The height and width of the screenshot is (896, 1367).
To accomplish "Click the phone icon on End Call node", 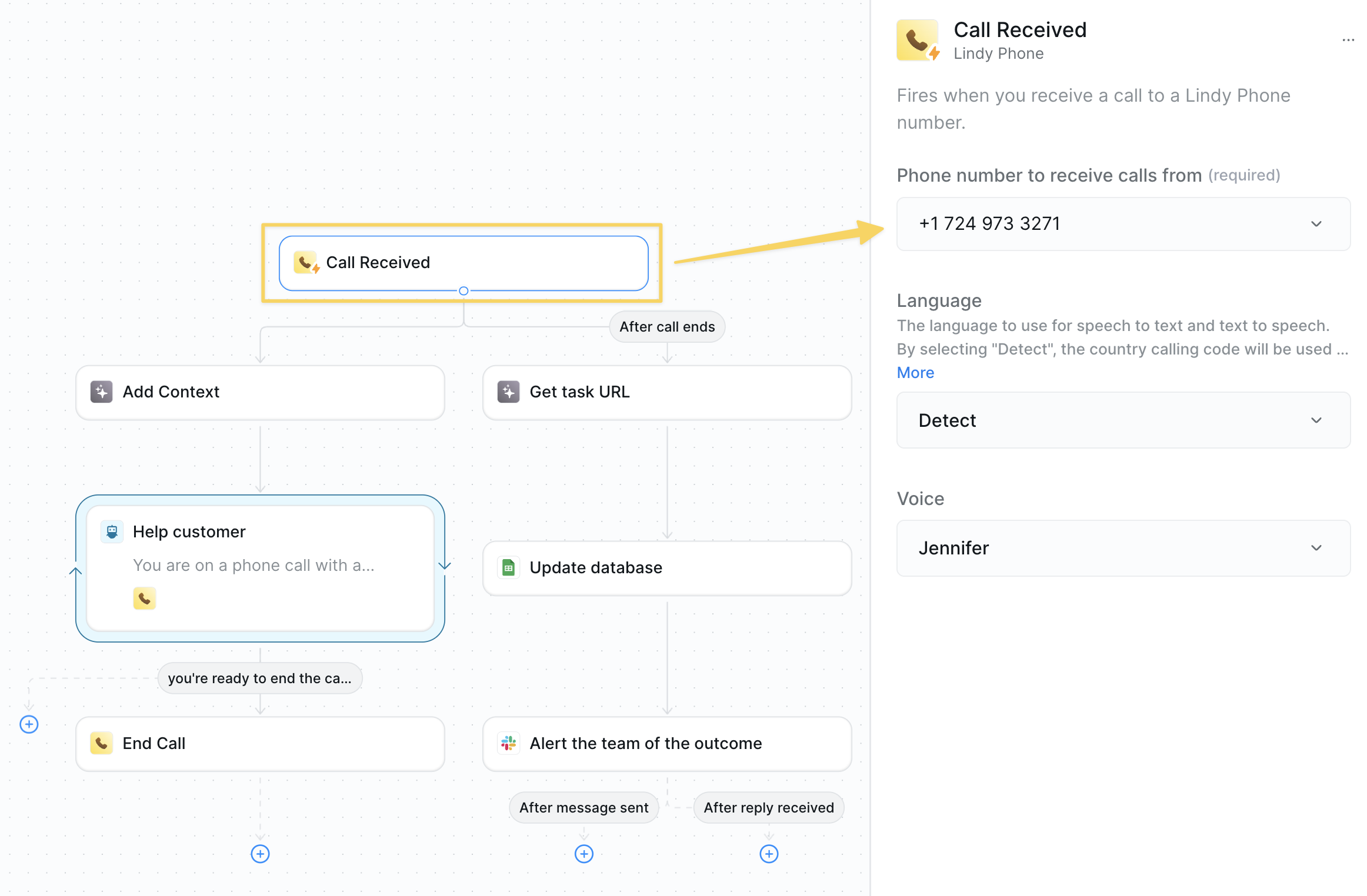I will (x=101, y=743).
